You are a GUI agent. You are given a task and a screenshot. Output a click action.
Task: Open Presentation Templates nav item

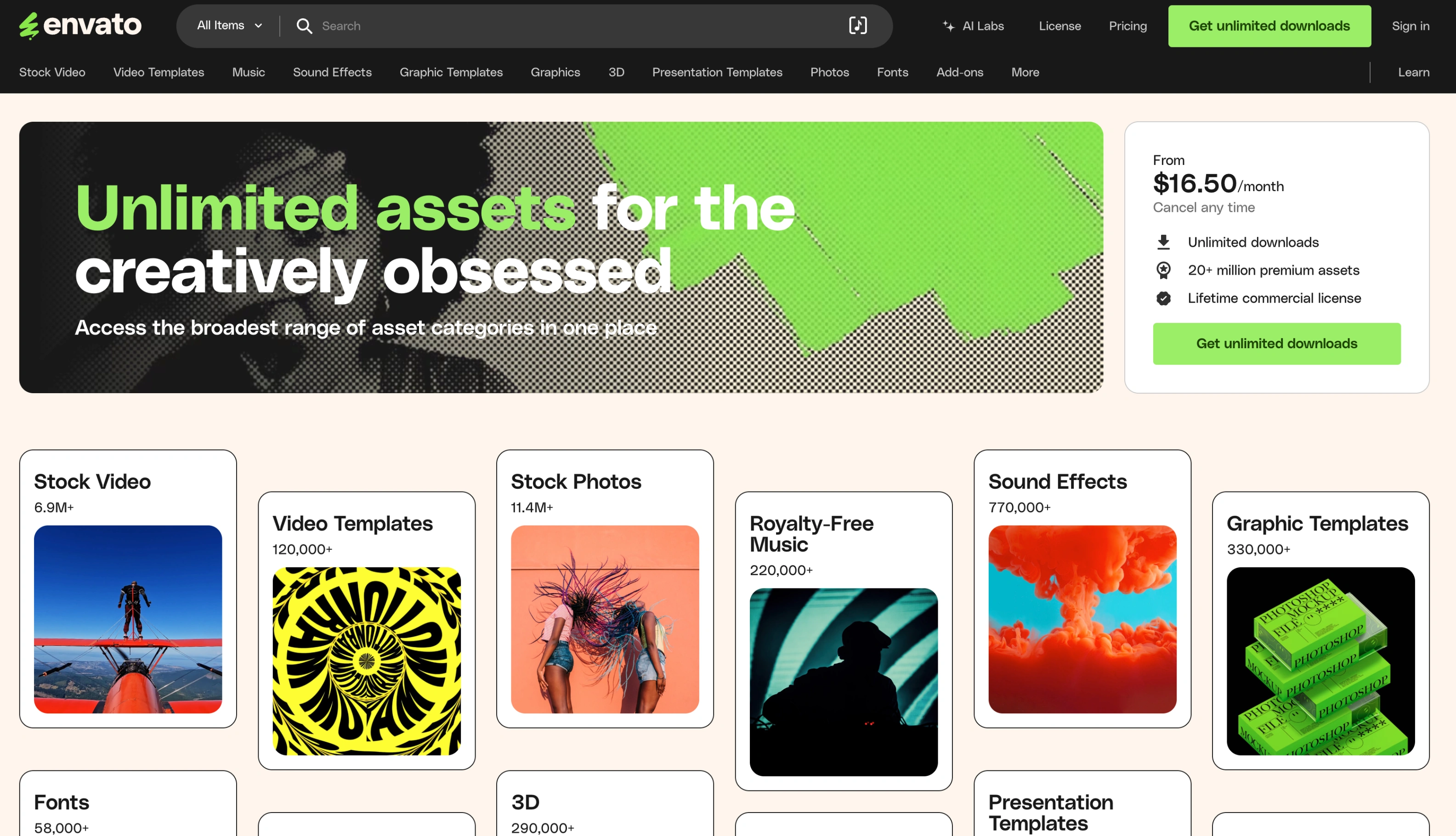(x=717, y=73)
